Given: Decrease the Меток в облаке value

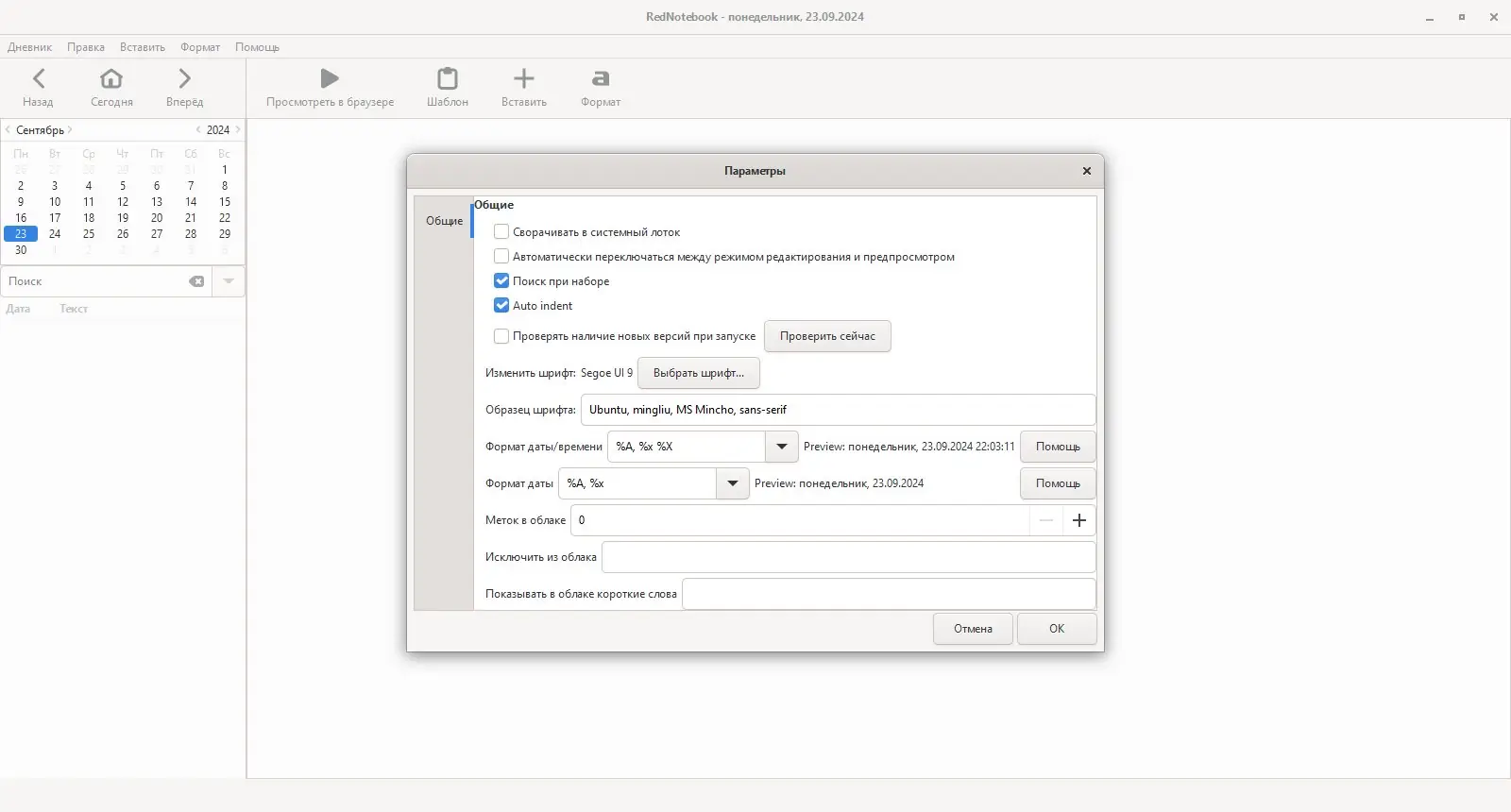Looking at the screenshot, I should click(x=1046, y=520).
